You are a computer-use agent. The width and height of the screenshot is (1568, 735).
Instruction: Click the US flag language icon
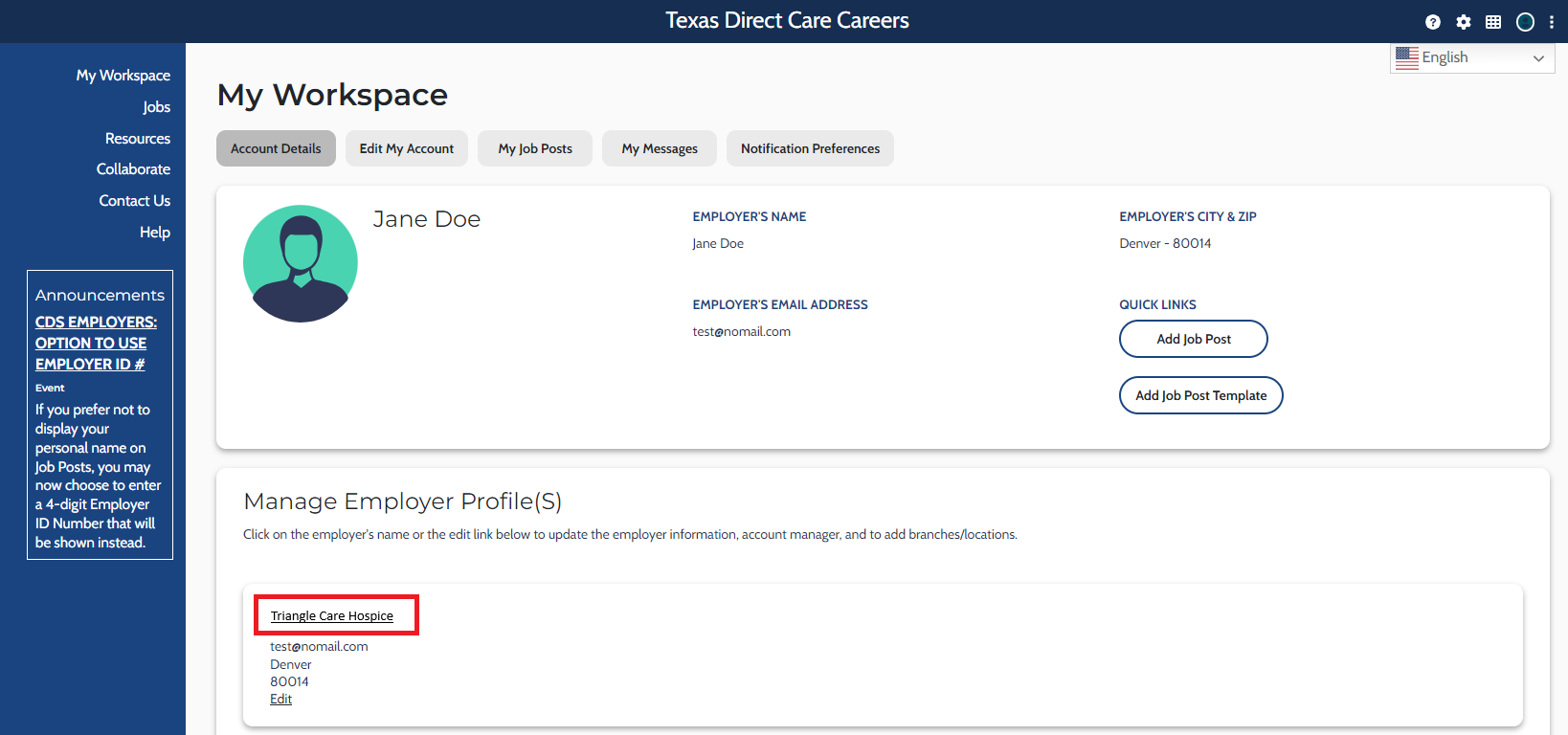click(x=1407, y=57)
